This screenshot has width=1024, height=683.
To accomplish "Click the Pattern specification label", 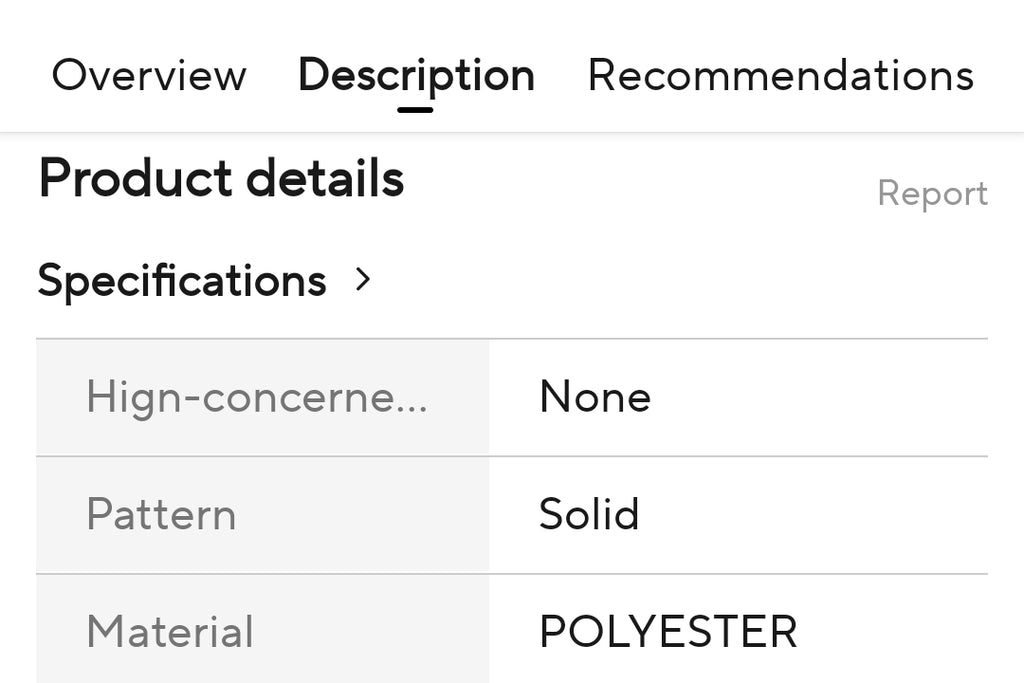I will coord(161,515).
